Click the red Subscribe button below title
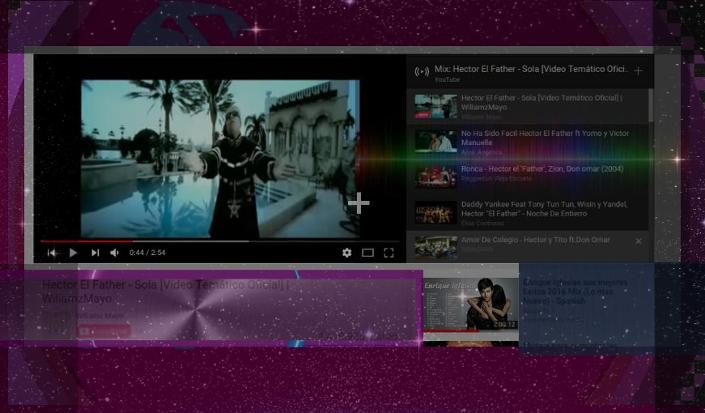Viewport: 705px width, 413px height. click(x=104, y=331)
